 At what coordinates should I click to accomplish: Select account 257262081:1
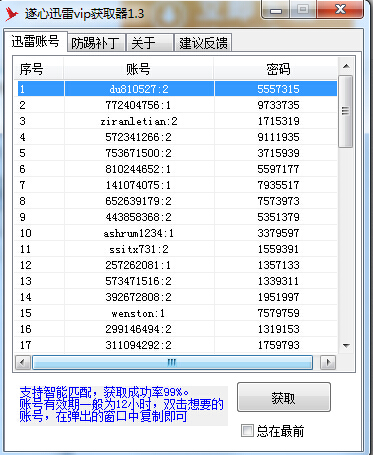(x=138, y=265)
